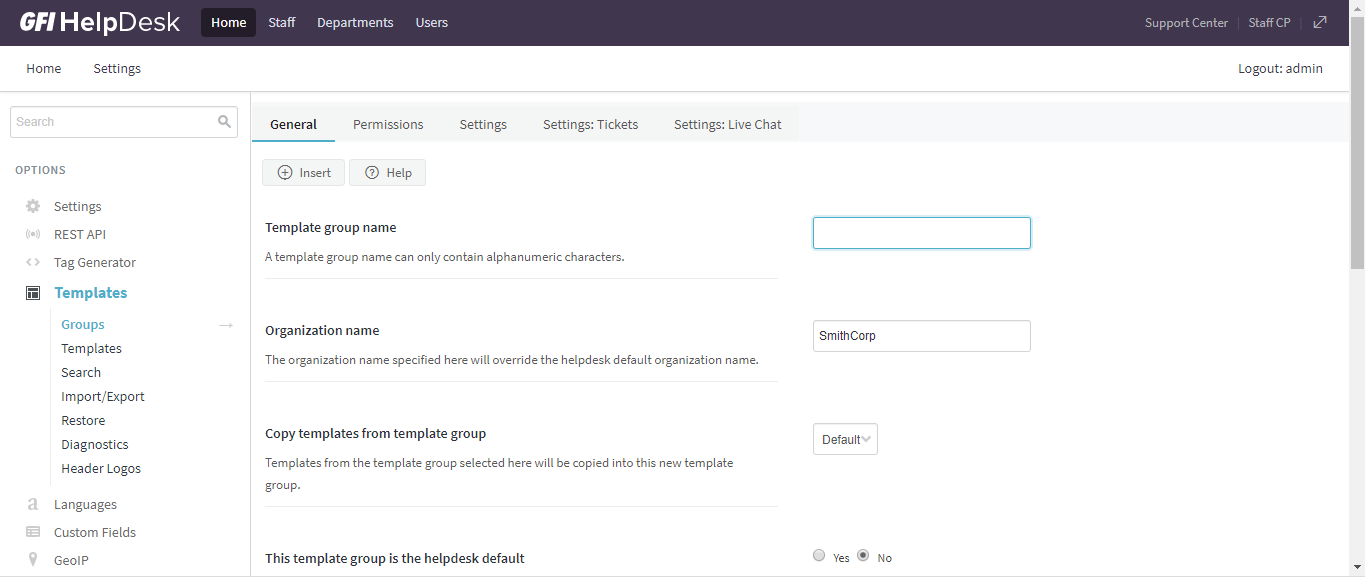Open the Copy templates Default dropdown
This screenshot has height=582, width=1365.
click(845, 439)
